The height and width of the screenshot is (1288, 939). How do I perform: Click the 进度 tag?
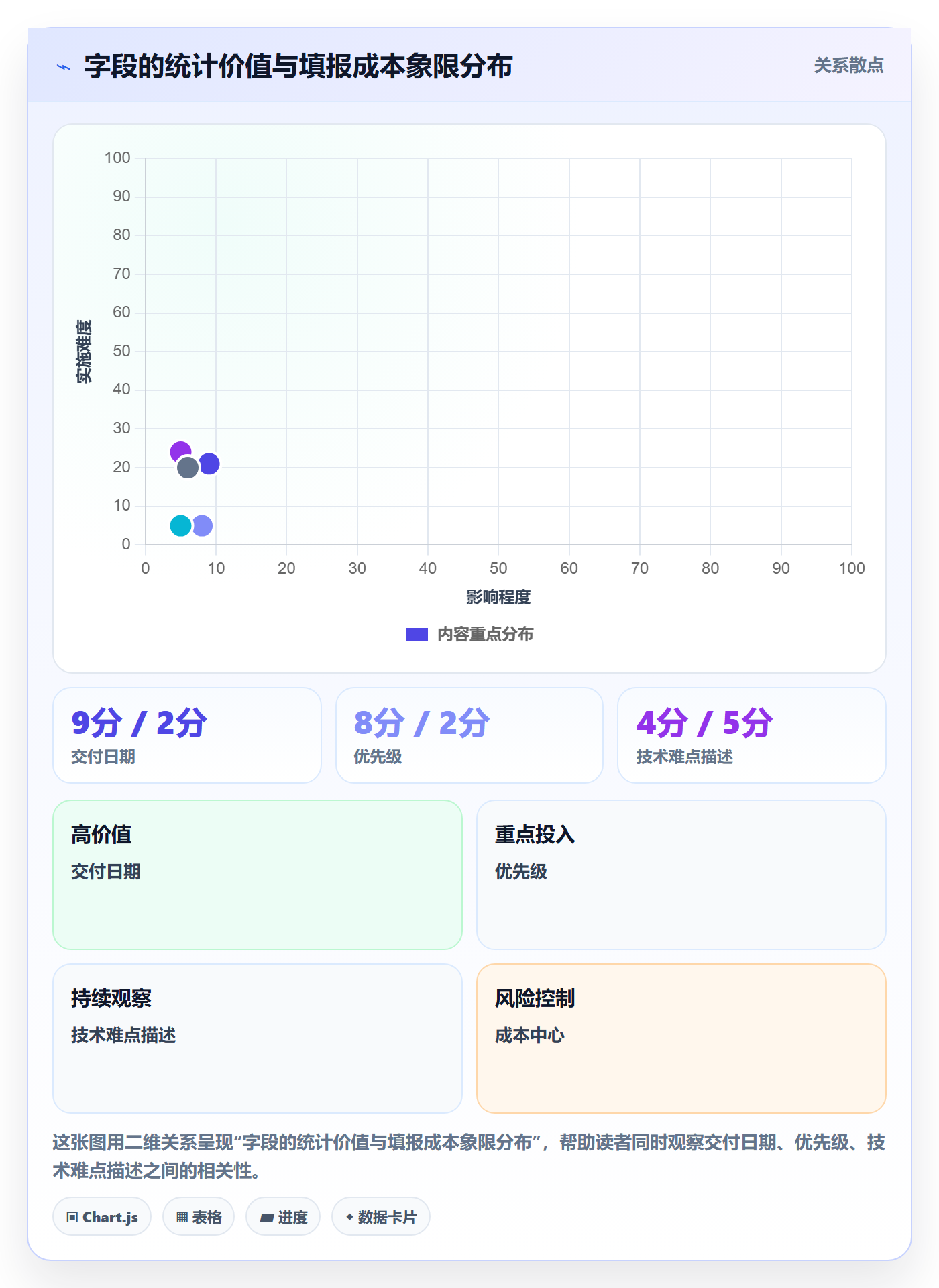click(x=283, y=1217)
